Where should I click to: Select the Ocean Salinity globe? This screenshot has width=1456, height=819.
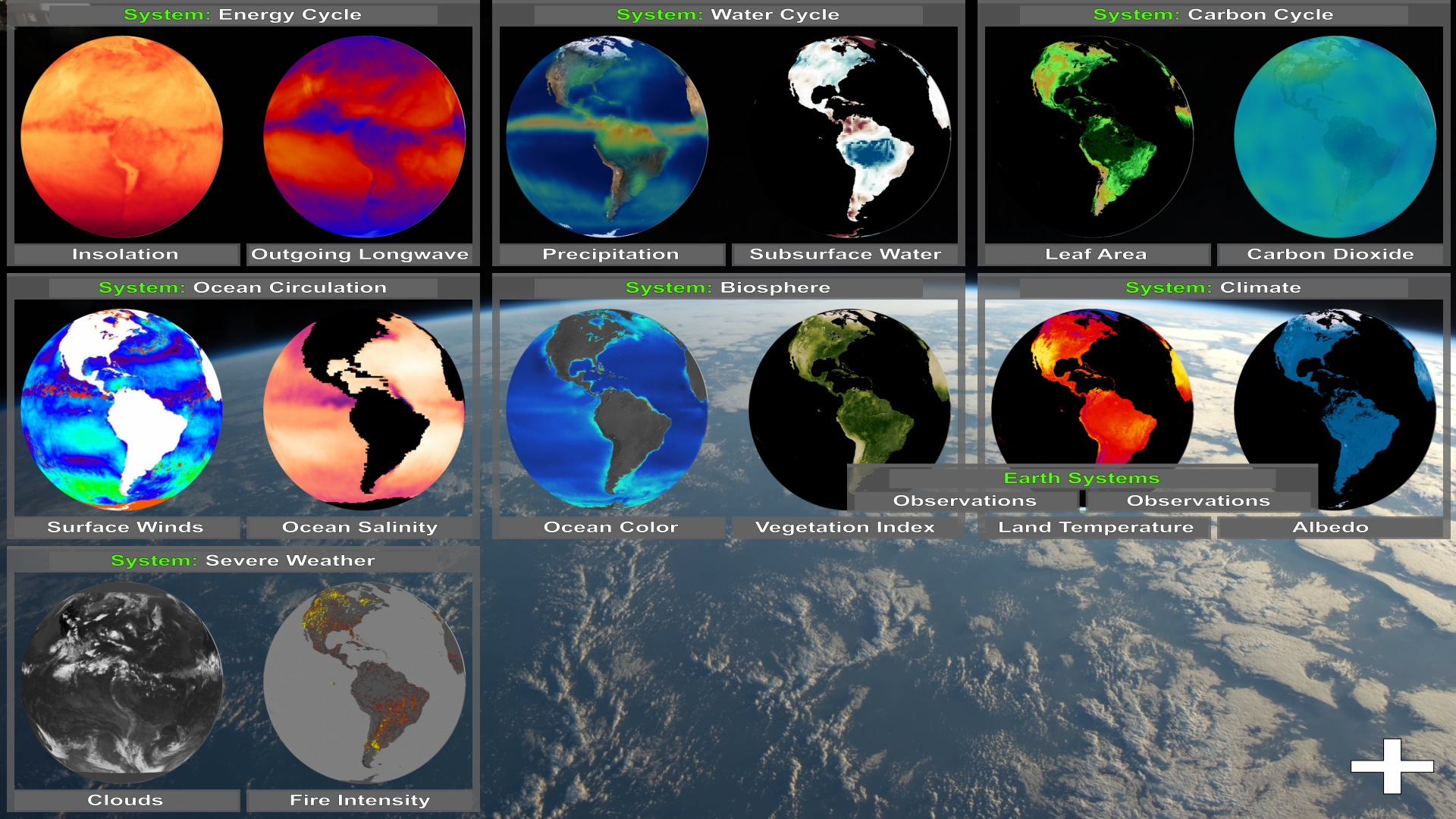coord(365,409)
